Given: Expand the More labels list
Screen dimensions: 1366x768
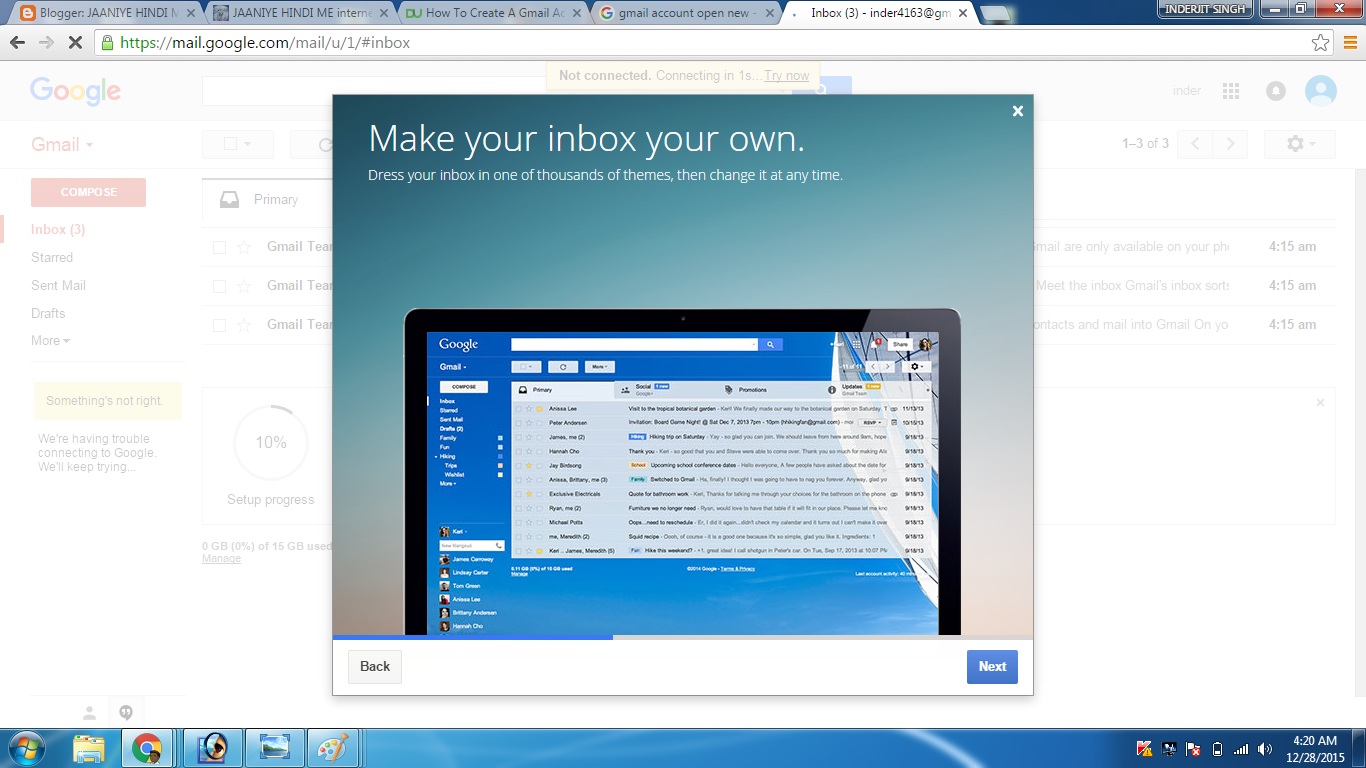Looking at the screenshot, I should pos(50,341).
